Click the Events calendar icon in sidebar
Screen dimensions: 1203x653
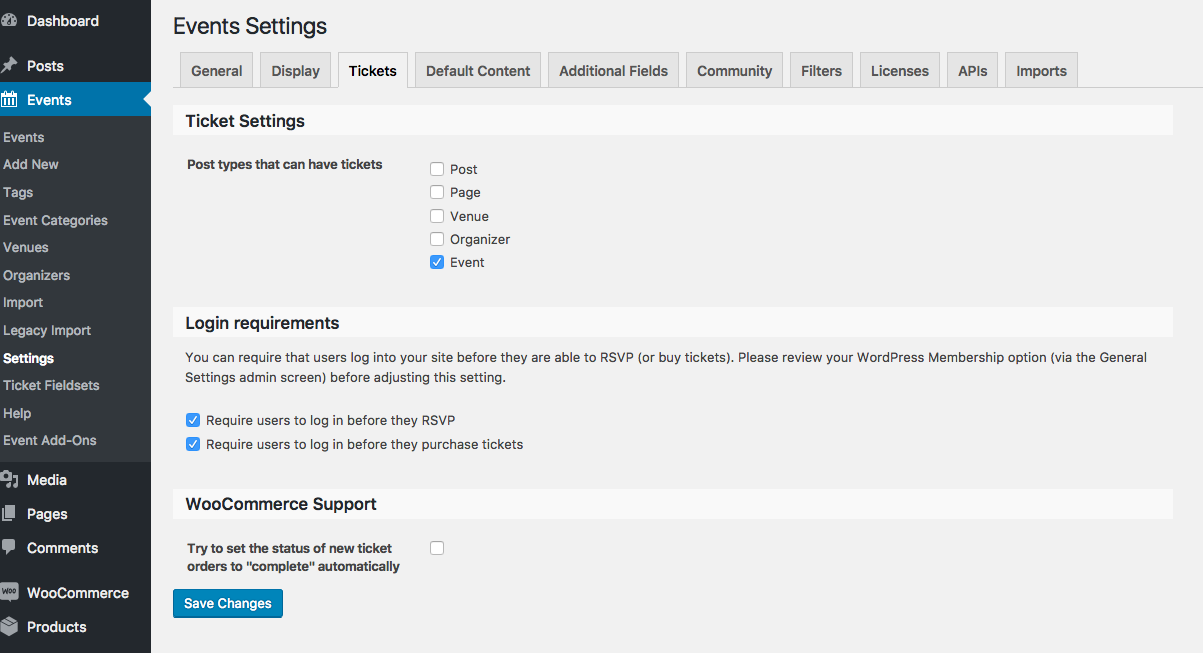pyautogui.click(x=9, y=100)
